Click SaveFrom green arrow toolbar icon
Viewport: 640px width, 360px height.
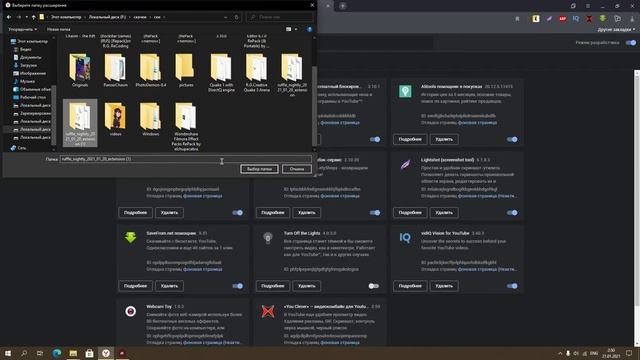pos(602,18)
